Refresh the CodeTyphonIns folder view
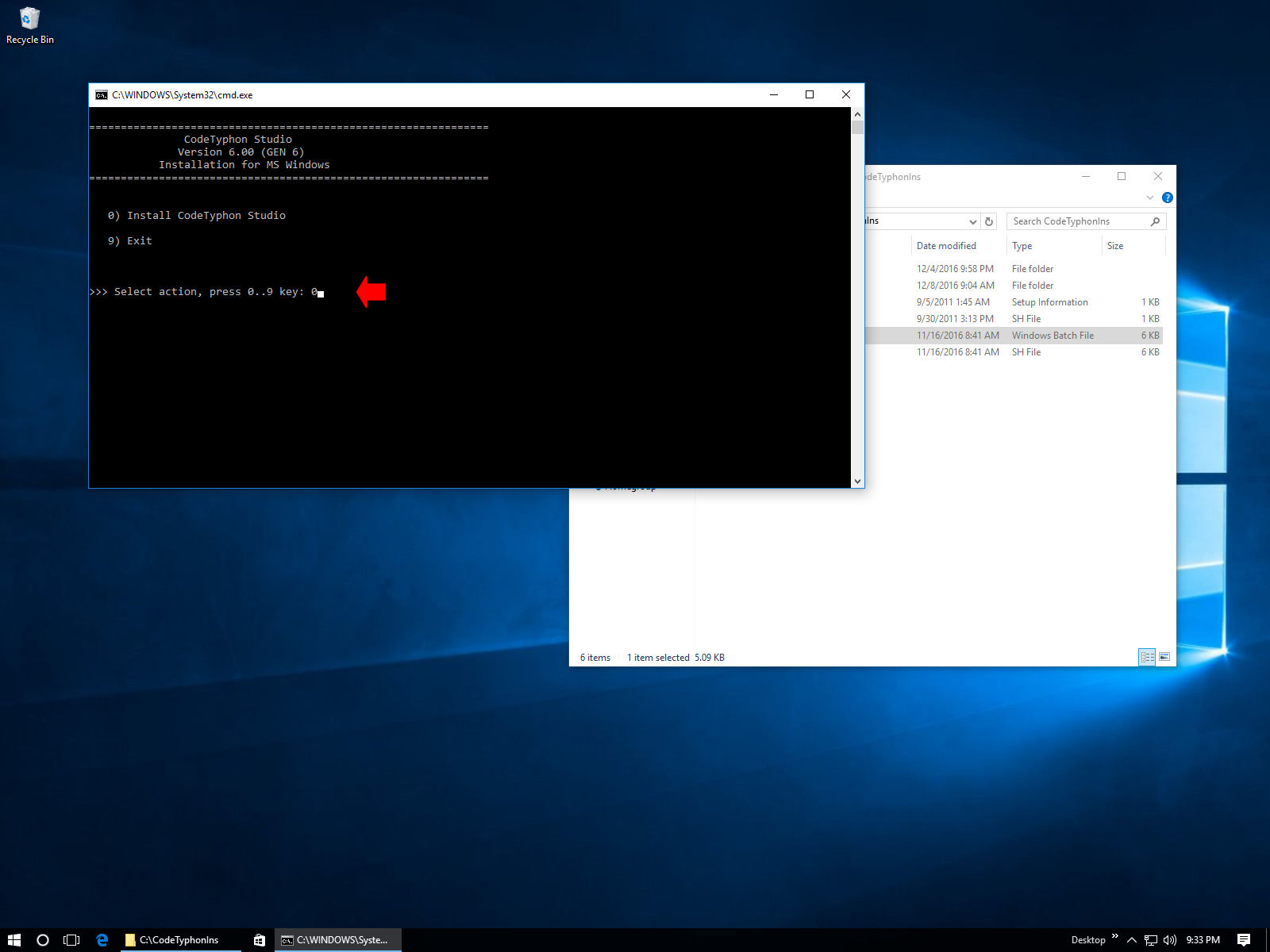The height and width of the screenshot is (952, 1270). point(989,221)
